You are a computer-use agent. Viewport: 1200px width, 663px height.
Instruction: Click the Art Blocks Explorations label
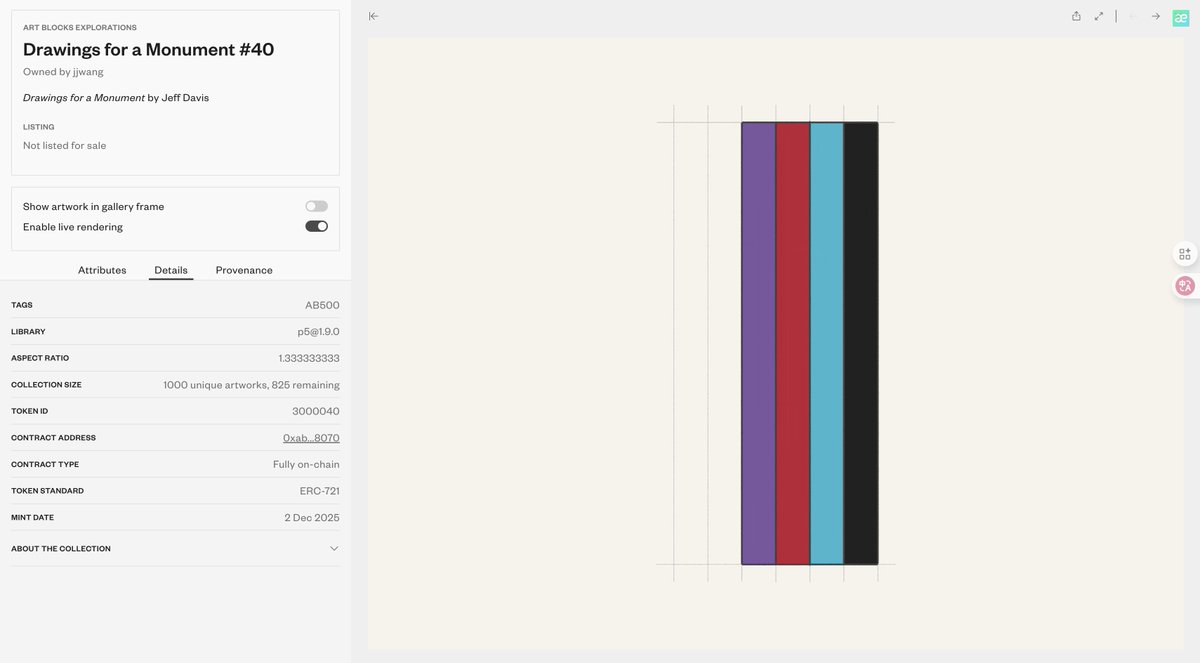tap(80, 27)
